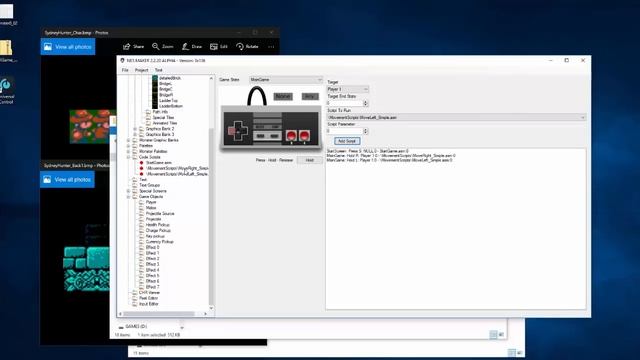Expand the Special Screens tree node

coord(129,191)
